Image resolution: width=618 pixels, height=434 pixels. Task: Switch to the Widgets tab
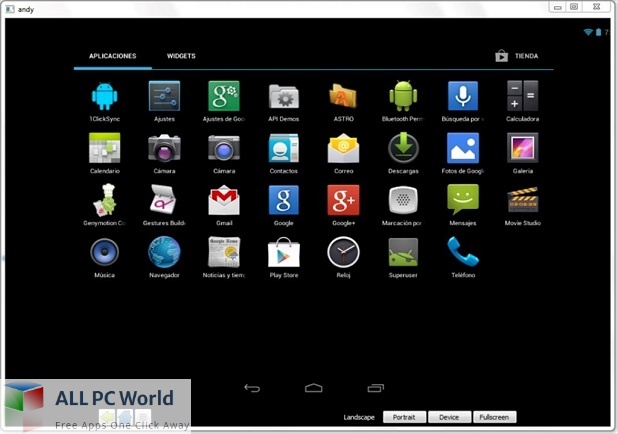[x=181, y=56]
